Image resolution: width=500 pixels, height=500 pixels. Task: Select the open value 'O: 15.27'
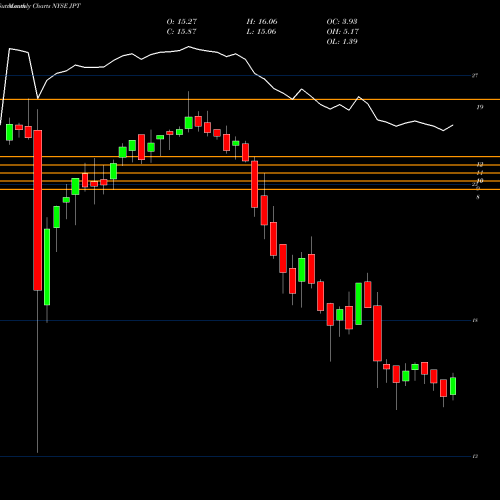182,22
